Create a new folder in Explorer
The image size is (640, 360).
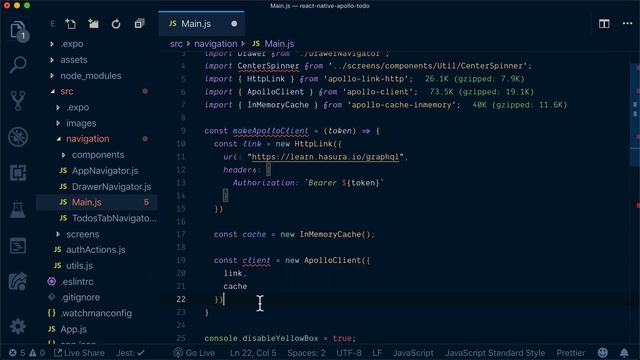(93, 24)
